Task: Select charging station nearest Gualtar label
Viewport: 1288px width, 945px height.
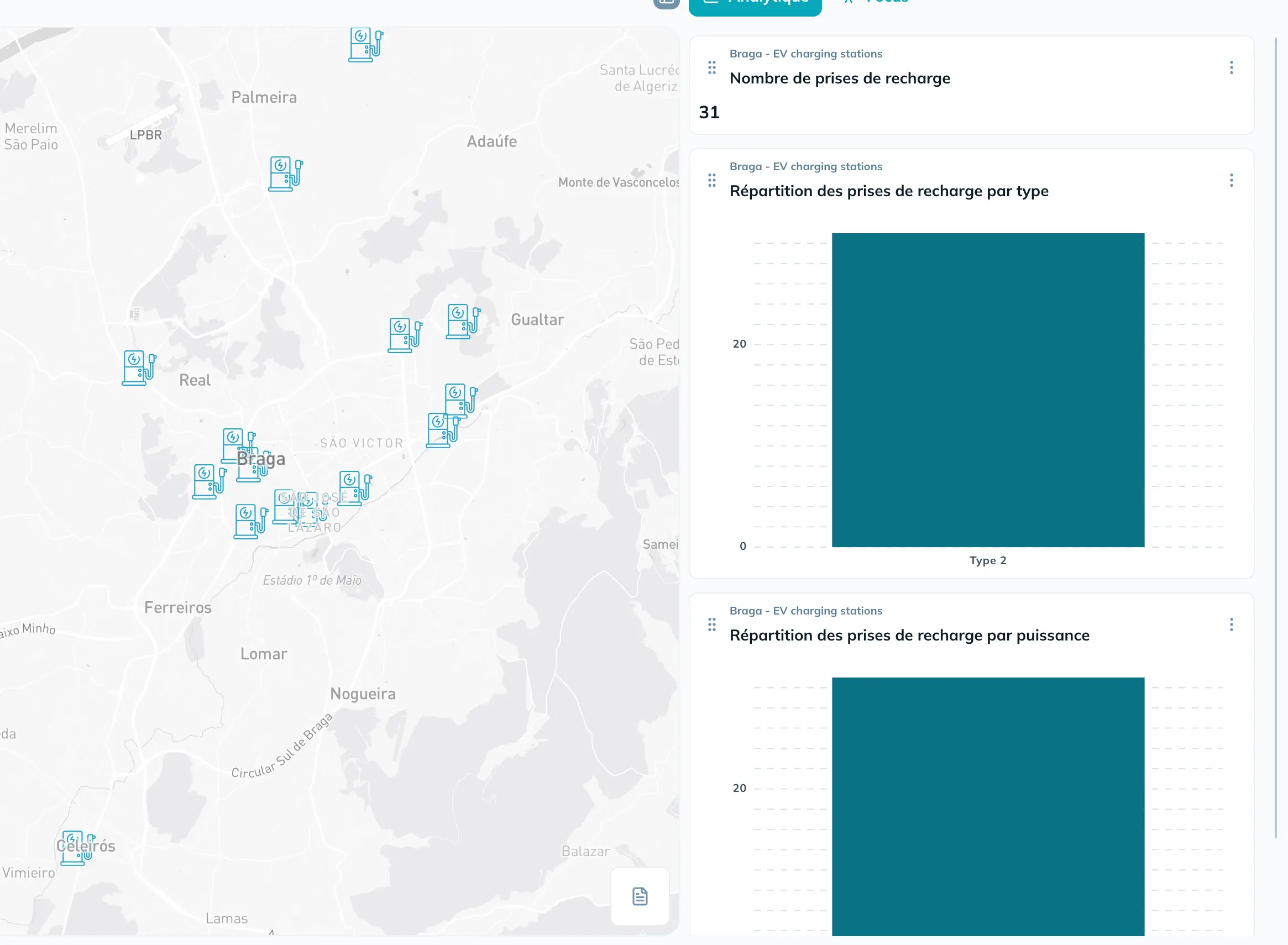Action: click(x=462, y=321)
